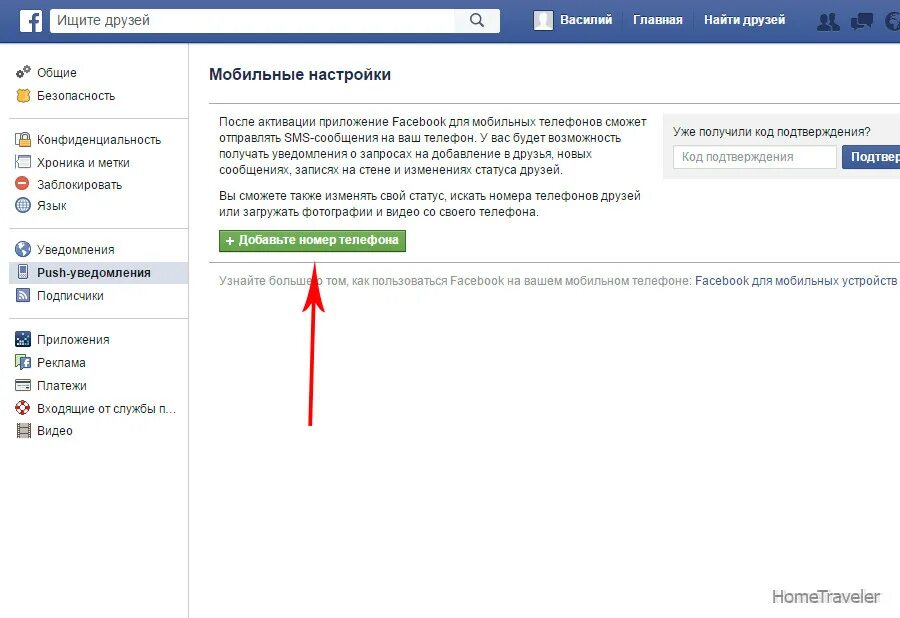Go to Конфиденциальность settings
Screen dimensions: 900x618
point(99,139)
